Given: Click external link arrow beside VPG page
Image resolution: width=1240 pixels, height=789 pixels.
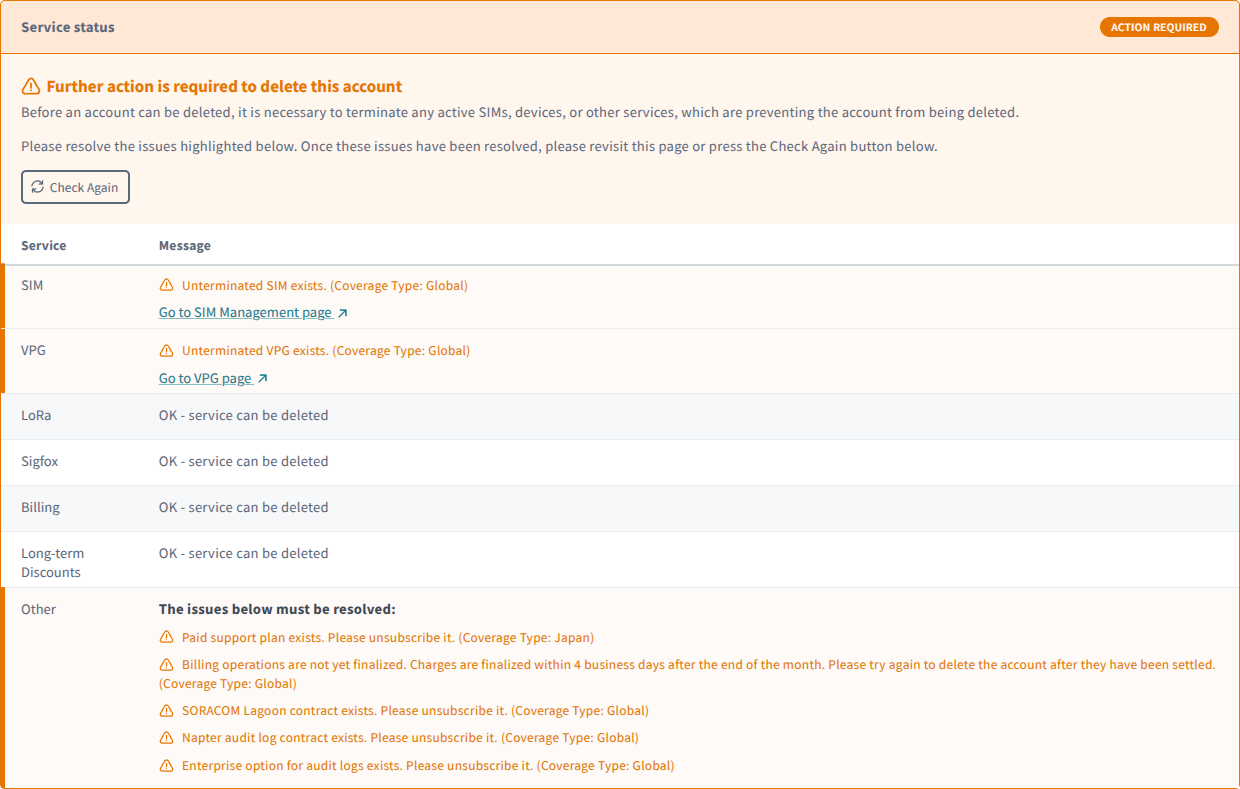Looking at the screenshot, I should [x=263, y=379].
